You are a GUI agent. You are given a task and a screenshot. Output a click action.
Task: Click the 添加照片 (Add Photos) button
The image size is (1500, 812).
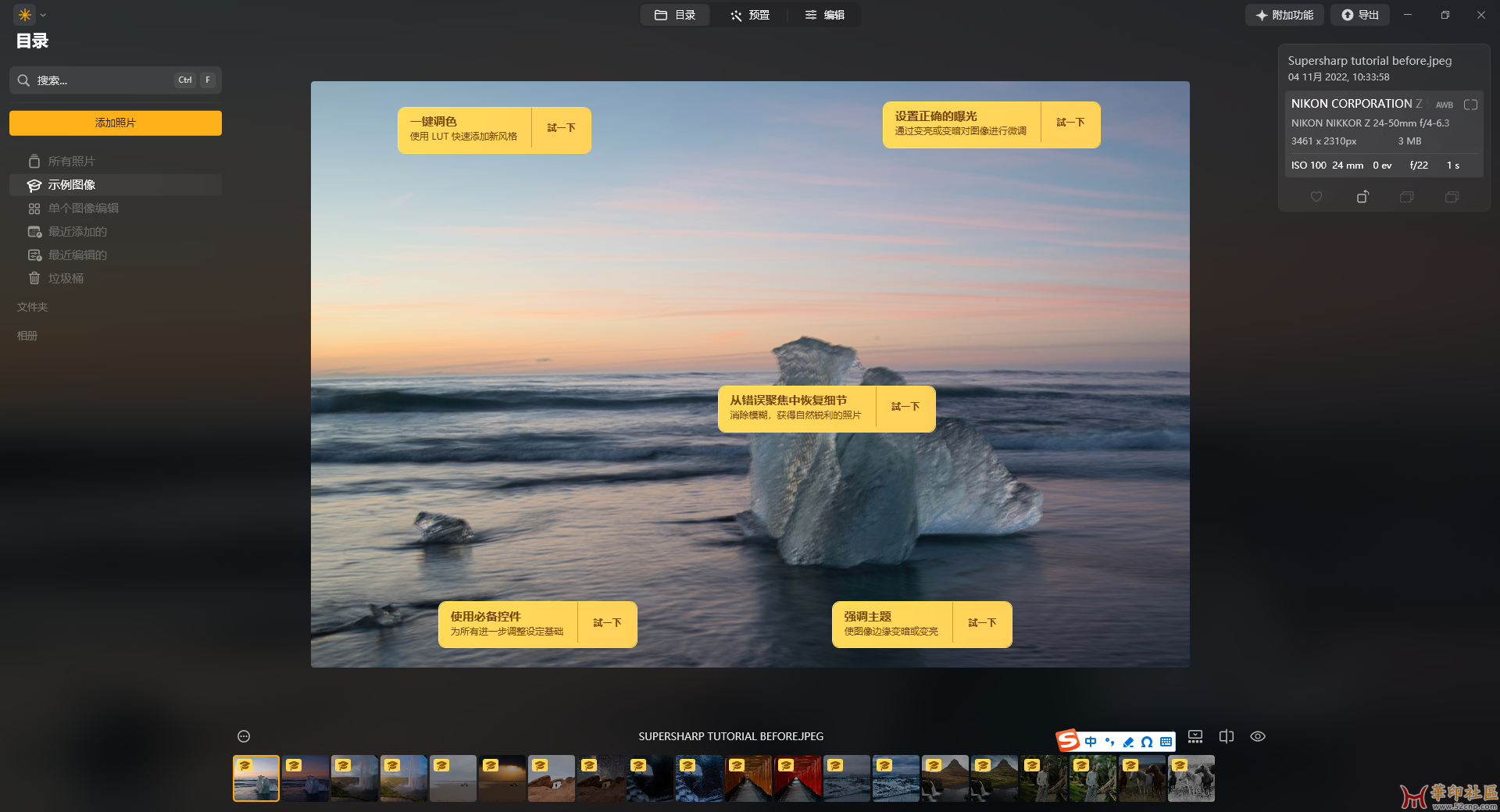click(x=116, y=123)
